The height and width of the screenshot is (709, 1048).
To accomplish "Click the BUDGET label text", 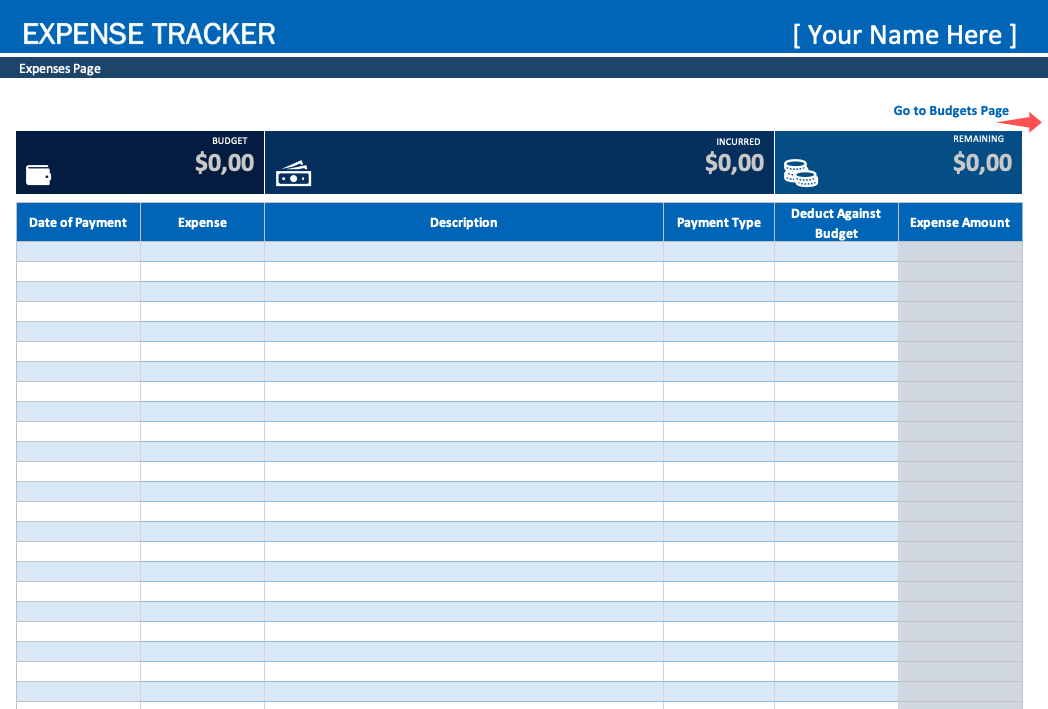I will [230, 141].
